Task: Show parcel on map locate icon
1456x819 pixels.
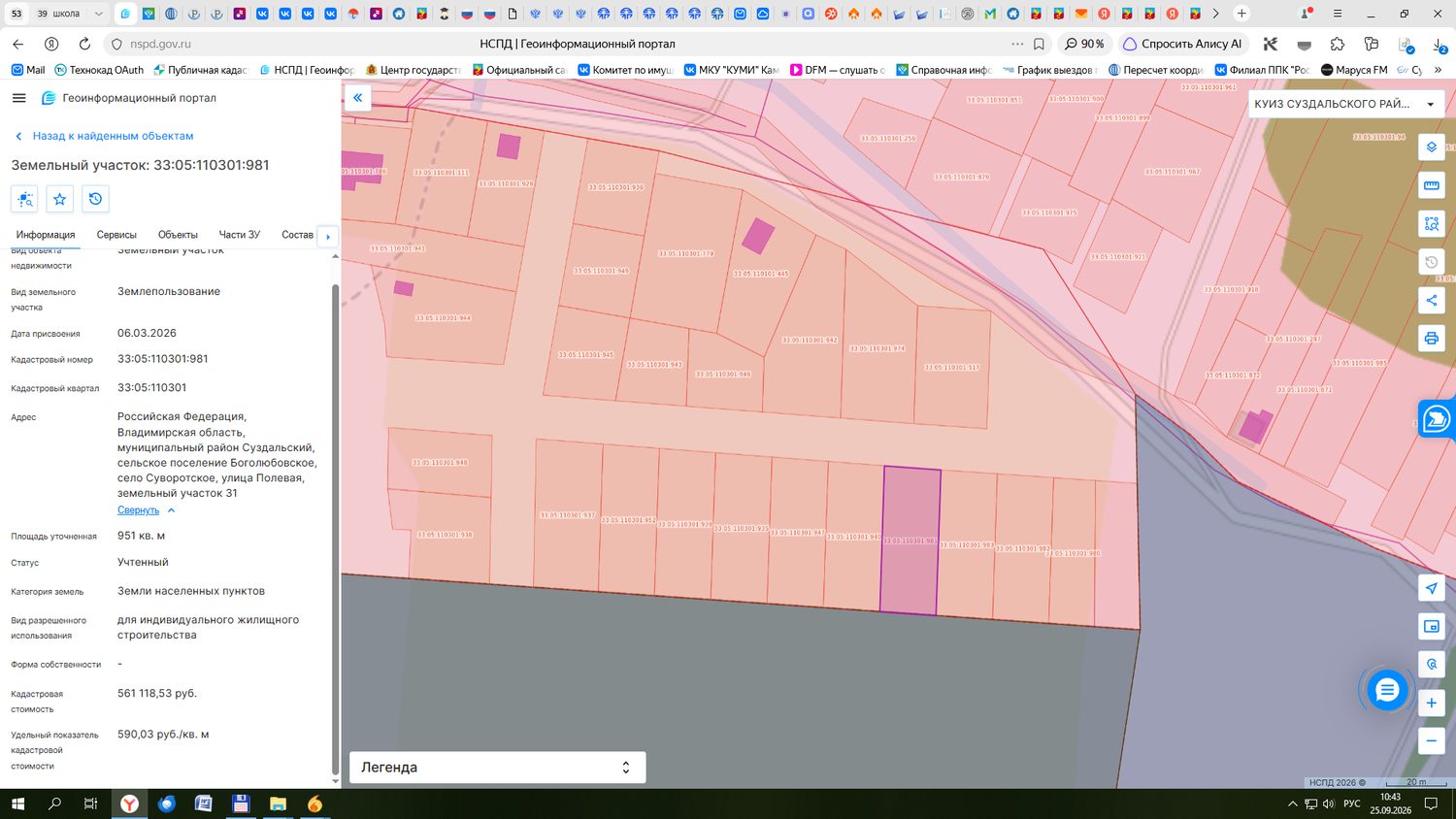Action: coord(24,199)
